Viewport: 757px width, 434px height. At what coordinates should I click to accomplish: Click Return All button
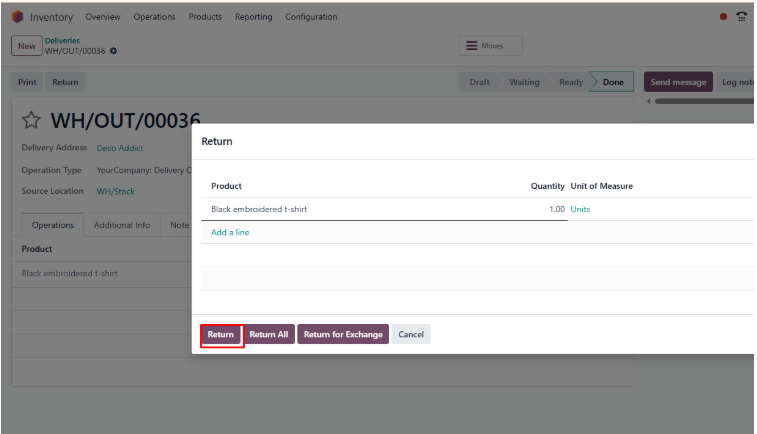click(269, 335)
